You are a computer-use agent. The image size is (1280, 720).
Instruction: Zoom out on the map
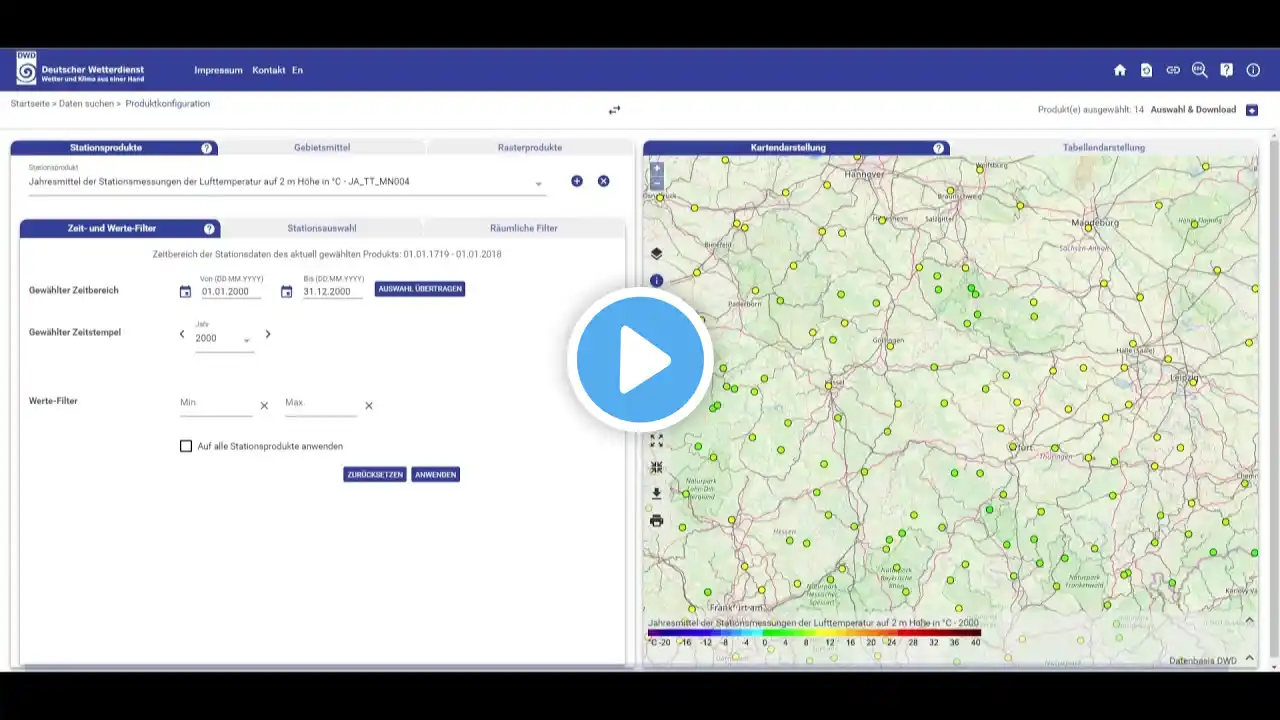coord(657,183)
